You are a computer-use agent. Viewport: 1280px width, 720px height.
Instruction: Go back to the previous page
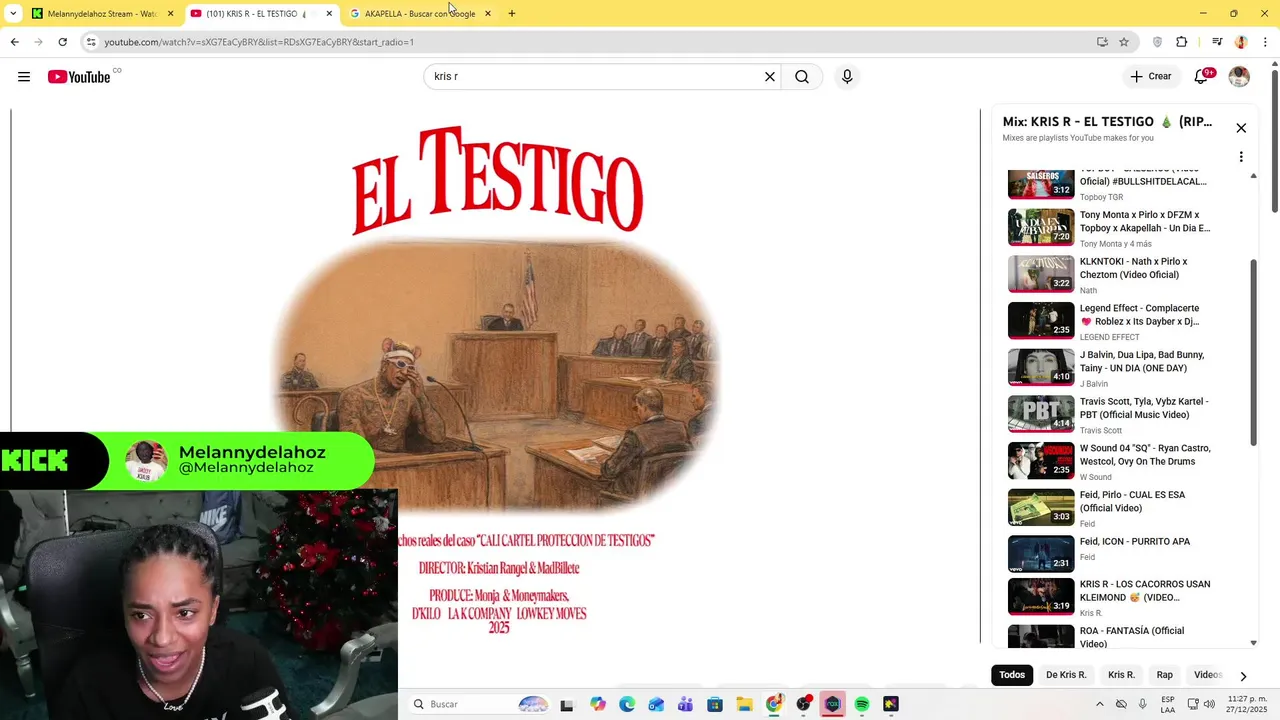[14, 42]
